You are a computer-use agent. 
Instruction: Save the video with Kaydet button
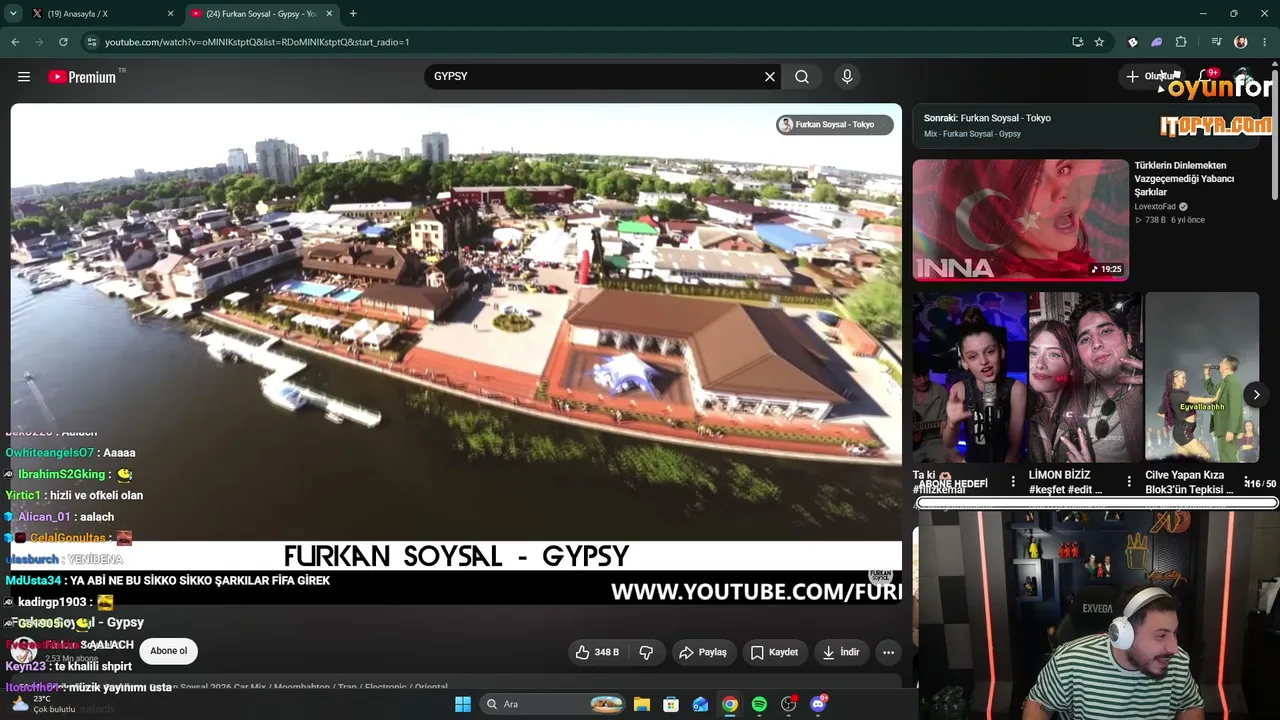pyautogui.click(x=775, y=652)
